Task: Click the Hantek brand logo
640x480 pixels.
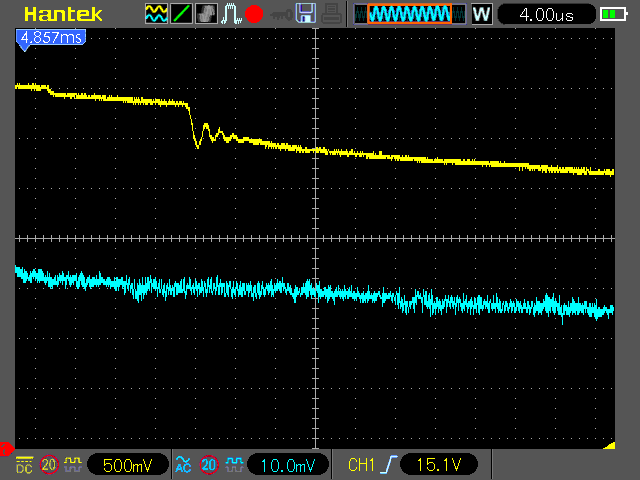Action: [x=63, y=14]
